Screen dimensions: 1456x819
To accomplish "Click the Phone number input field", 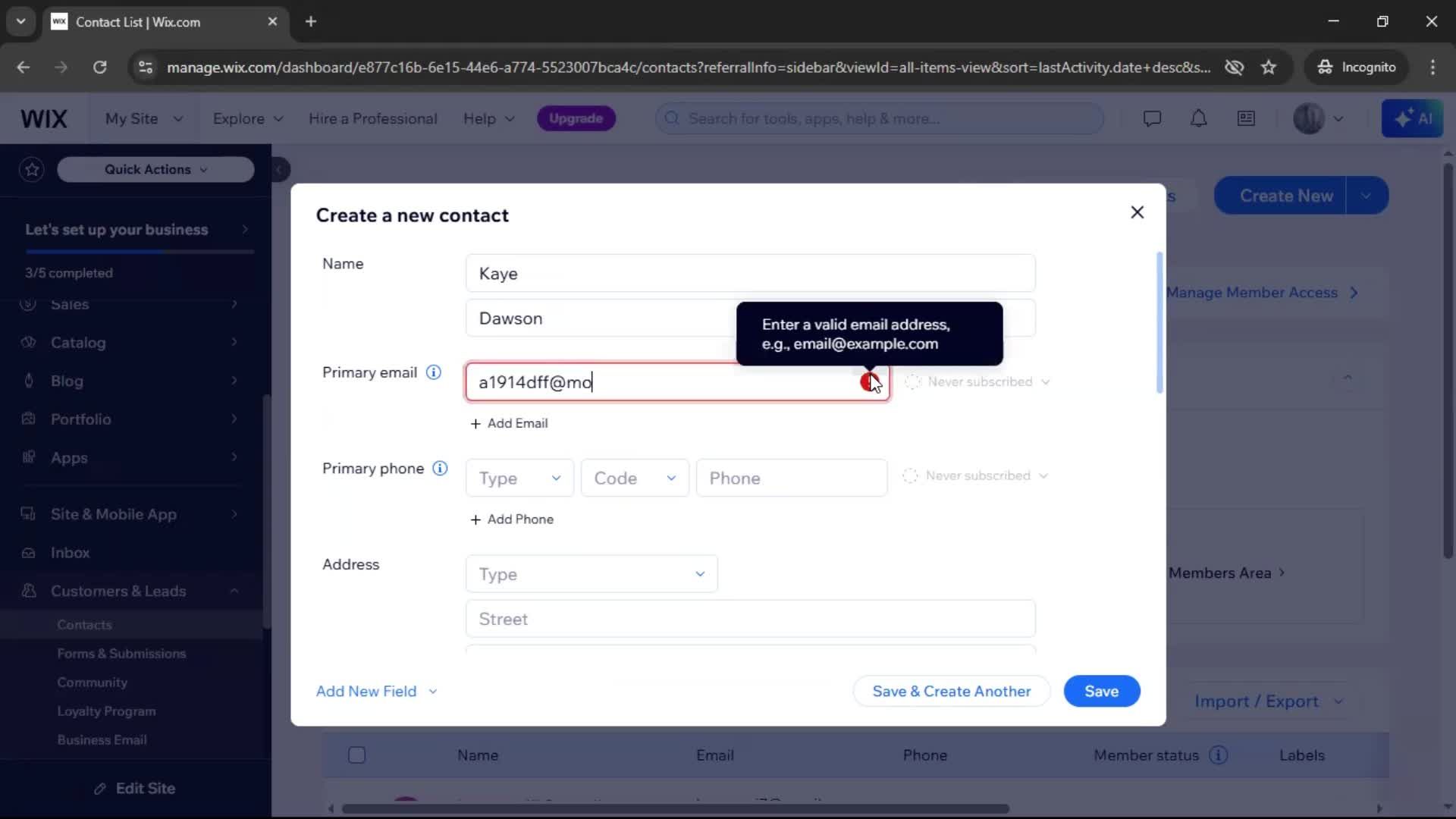I will click(x=792, y=479).
